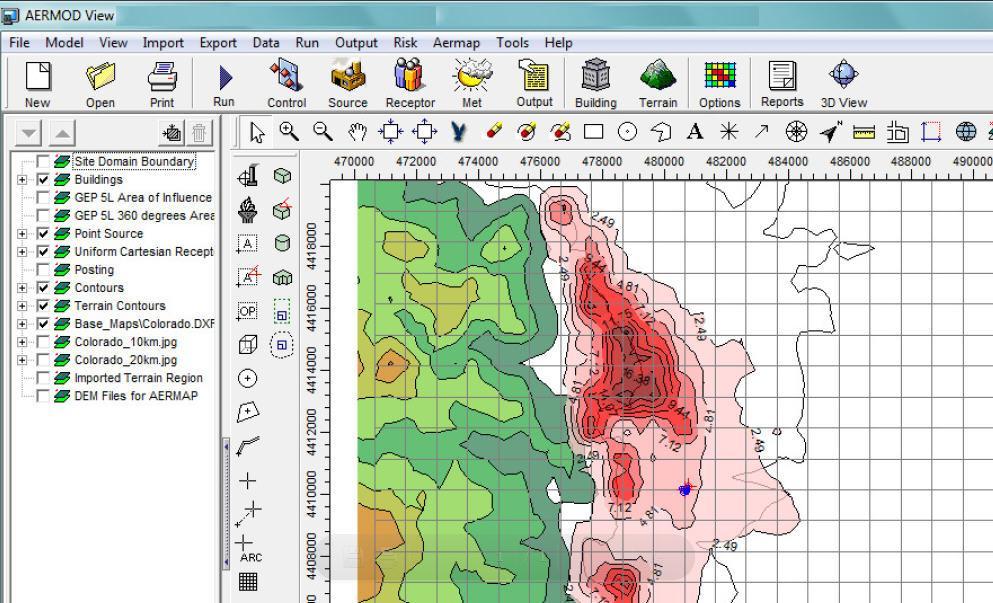Viewport: 993px width, 603px height.
Task: Select the zoom in magnifier tool
Action: click(x=289, y=132)
